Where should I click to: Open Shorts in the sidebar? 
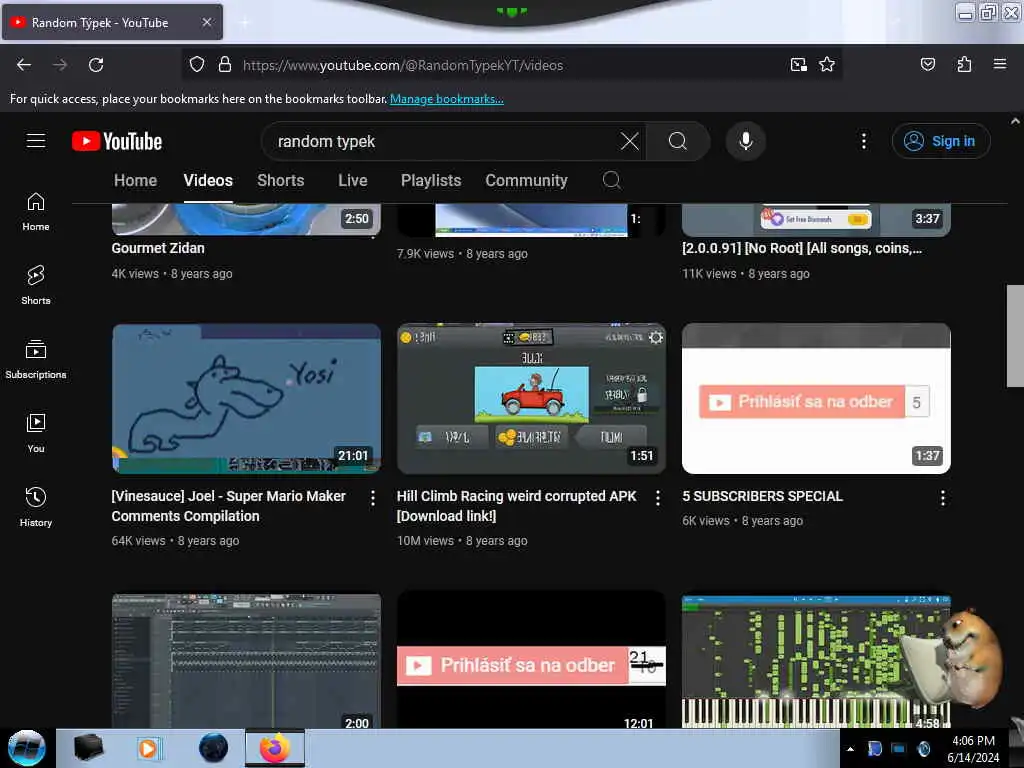36,286
